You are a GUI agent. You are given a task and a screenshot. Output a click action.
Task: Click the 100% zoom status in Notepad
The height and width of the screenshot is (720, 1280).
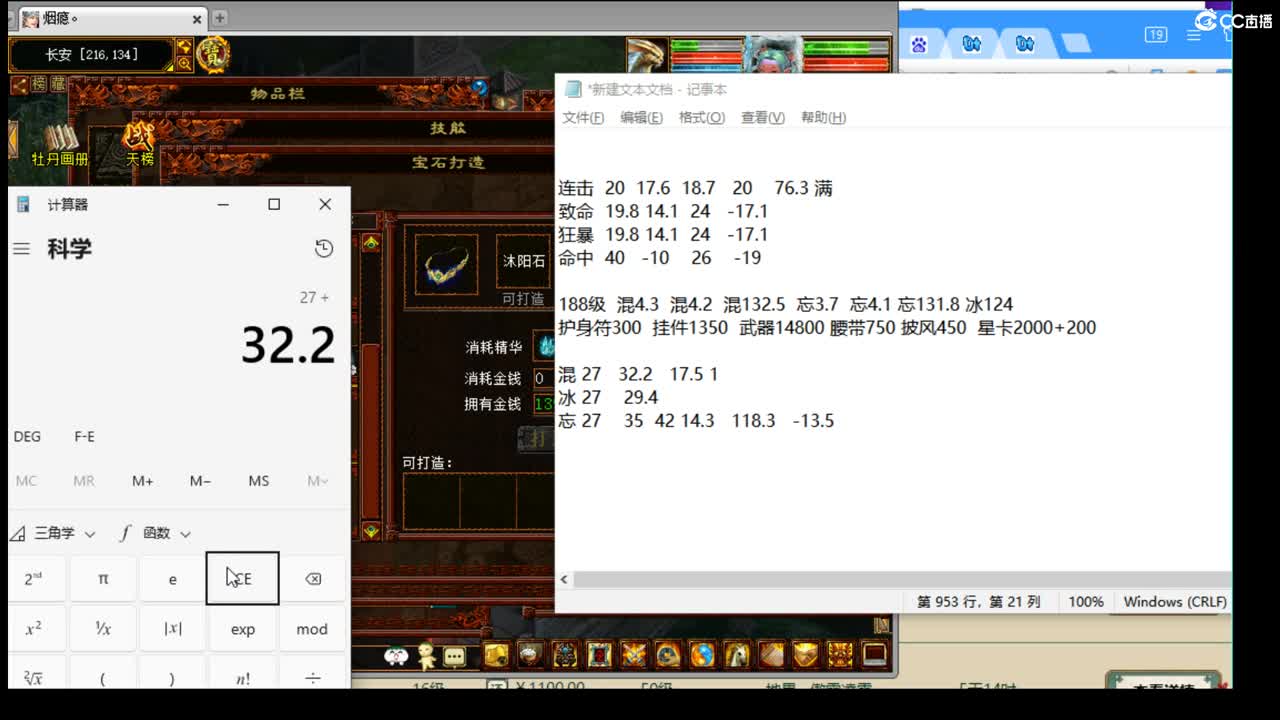coord(1086,602)
